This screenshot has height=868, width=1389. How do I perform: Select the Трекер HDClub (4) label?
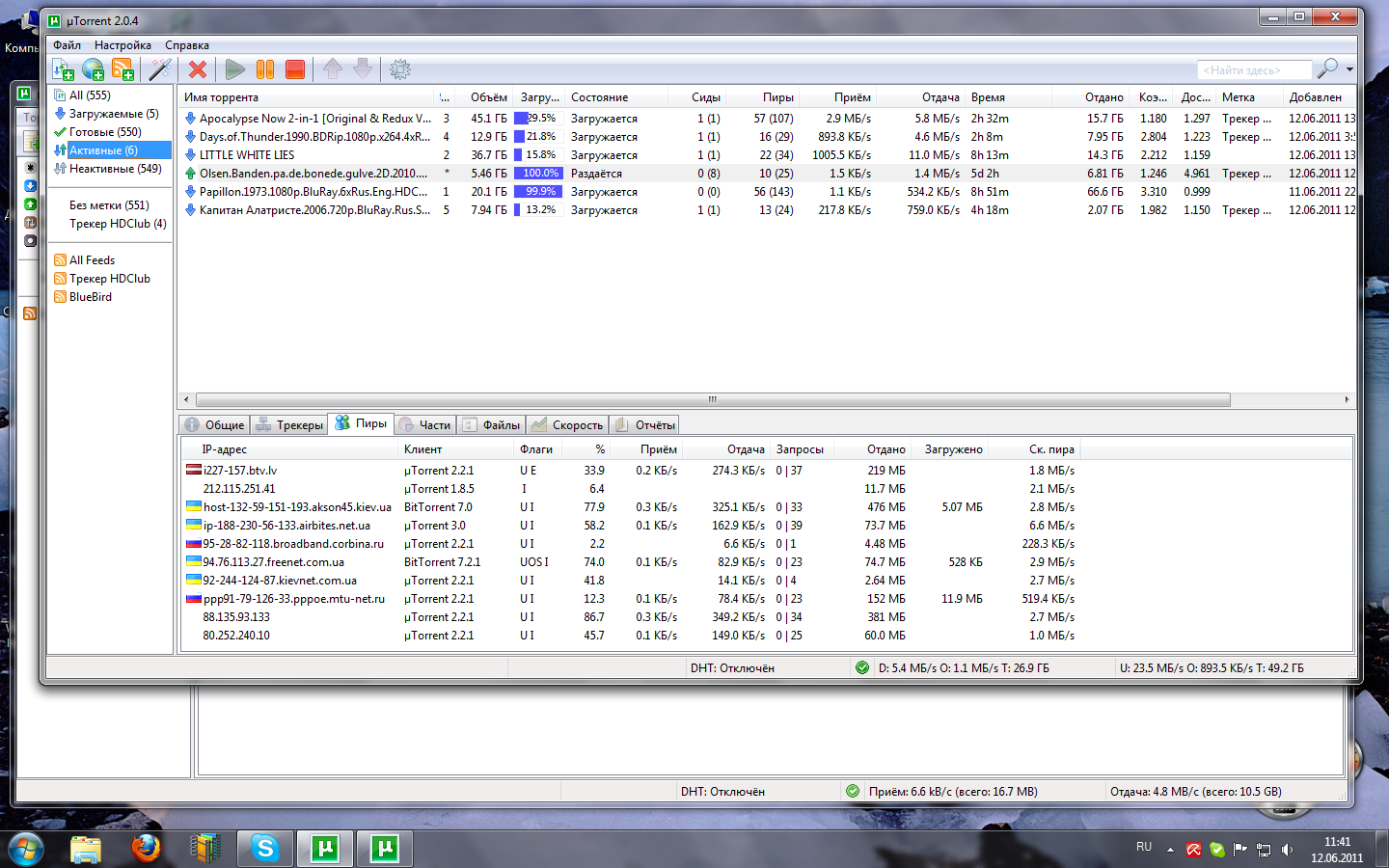click(x=118, y=224)
